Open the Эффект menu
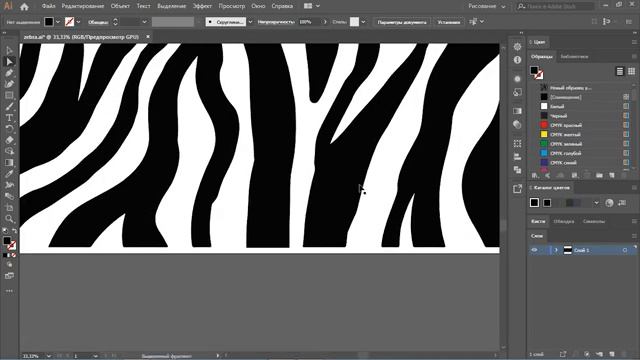Image resolution: width=640 pixels, height=360 pixels. 202,6
